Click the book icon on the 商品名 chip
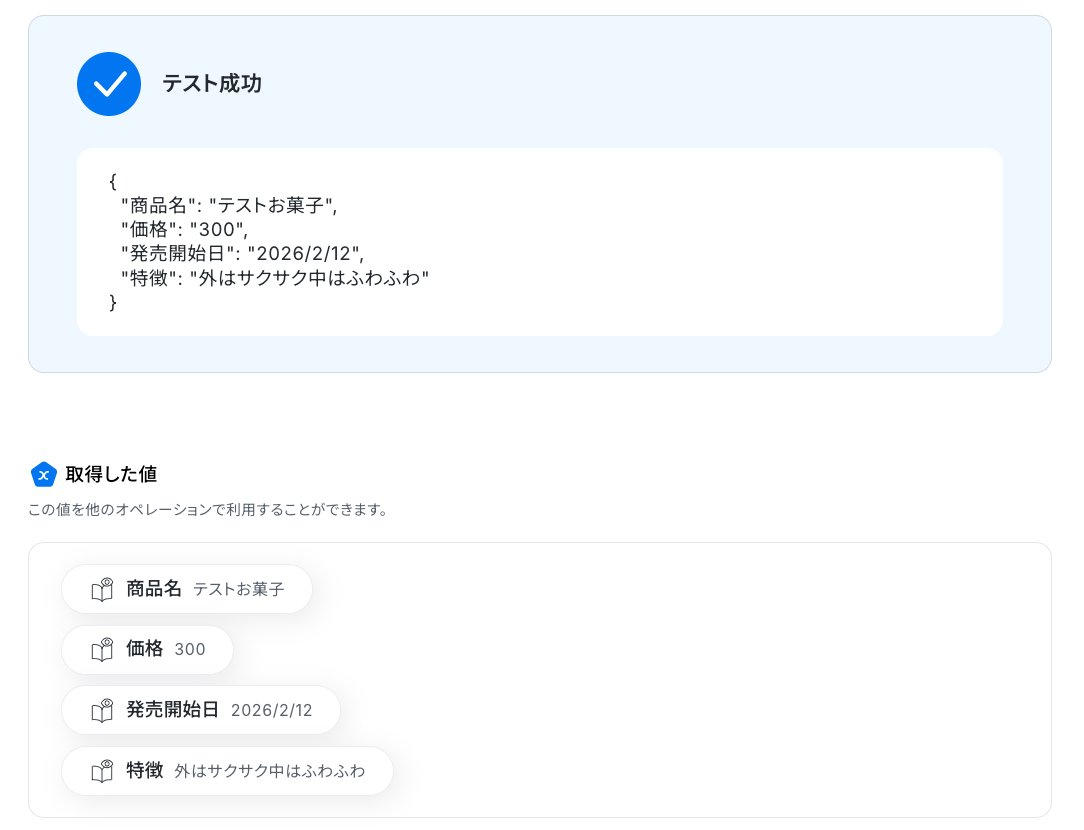This screenshot has width=1084, height=830. pos(102,590)
